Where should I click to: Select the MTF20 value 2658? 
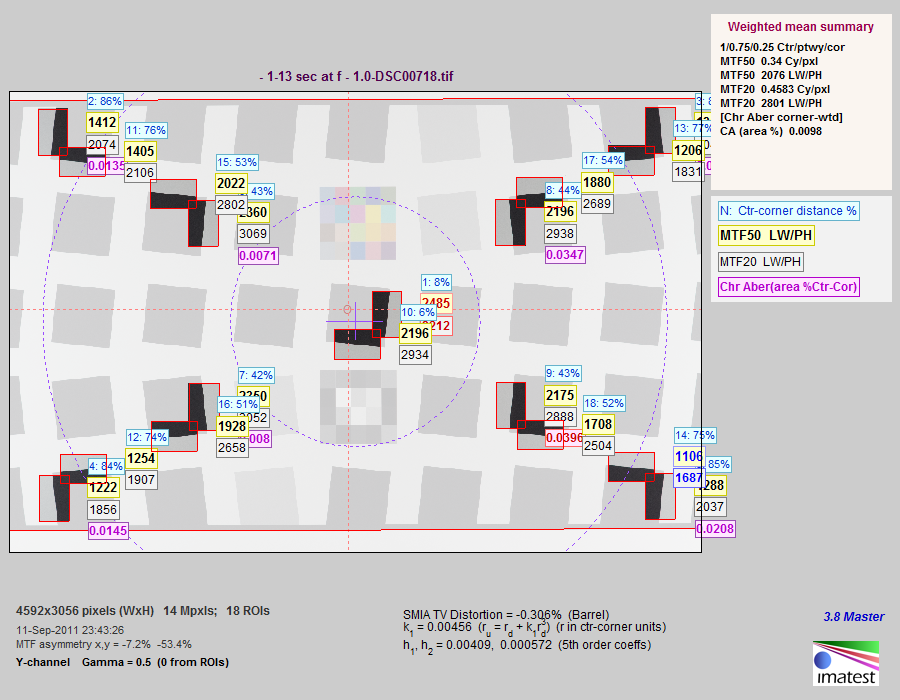click(232, 448)
